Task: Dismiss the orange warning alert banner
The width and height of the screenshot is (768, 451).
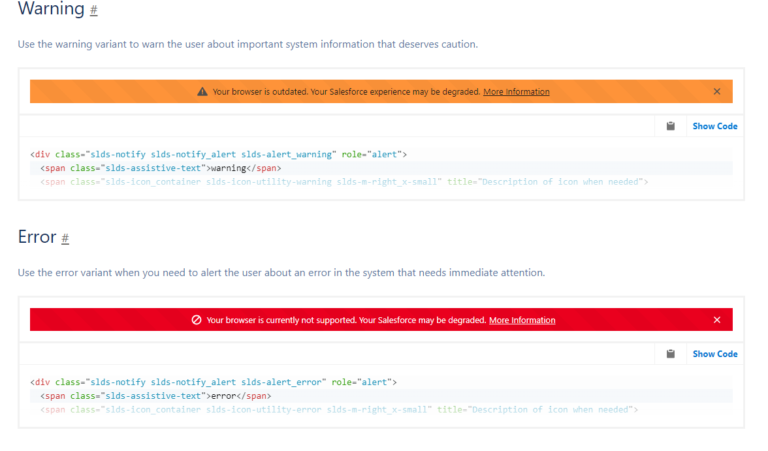Action: coord(717,92)
